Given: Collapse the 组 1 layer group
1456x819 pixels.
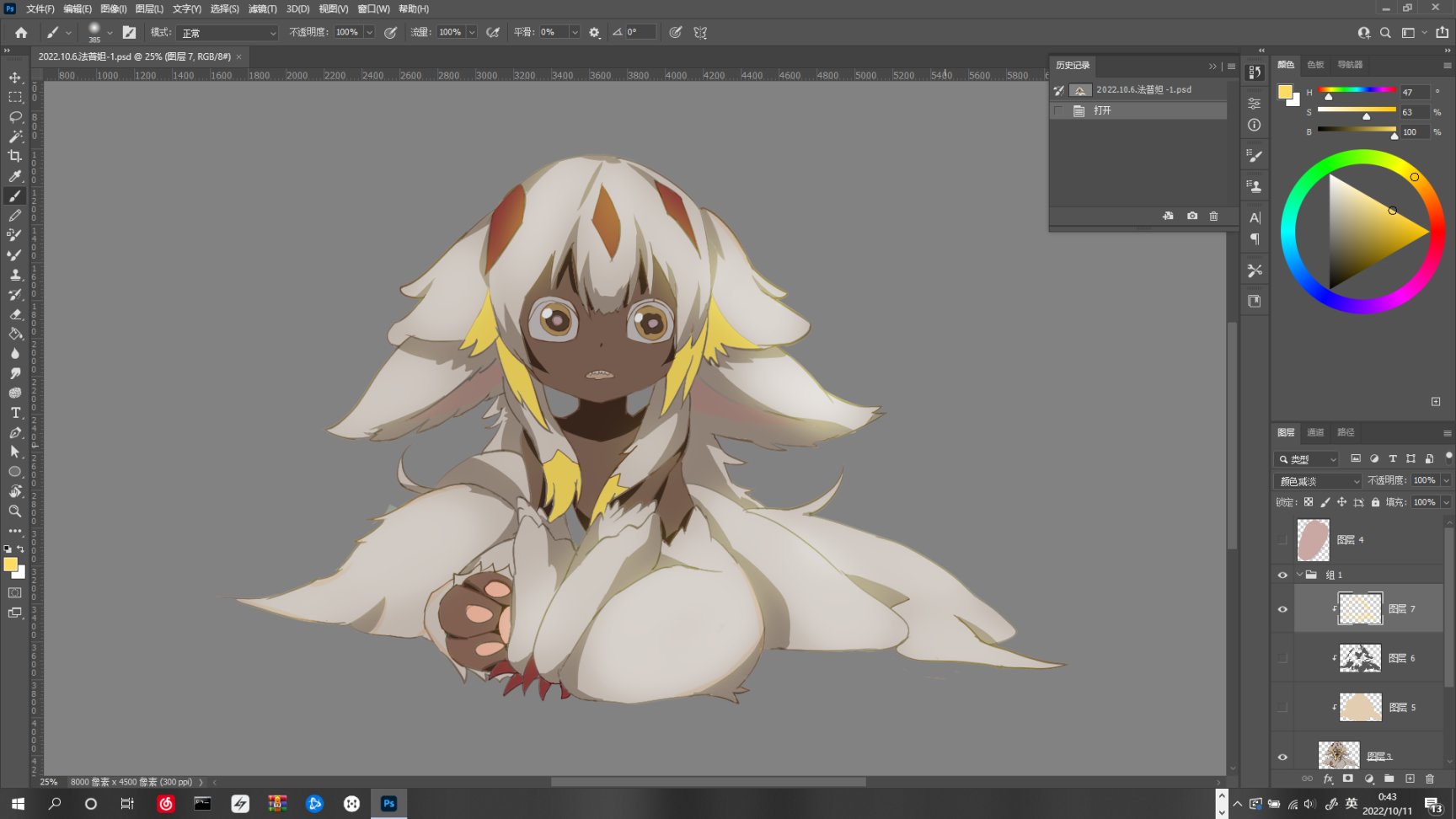Looking at the screenshot, I should (x=1299, y=575).
